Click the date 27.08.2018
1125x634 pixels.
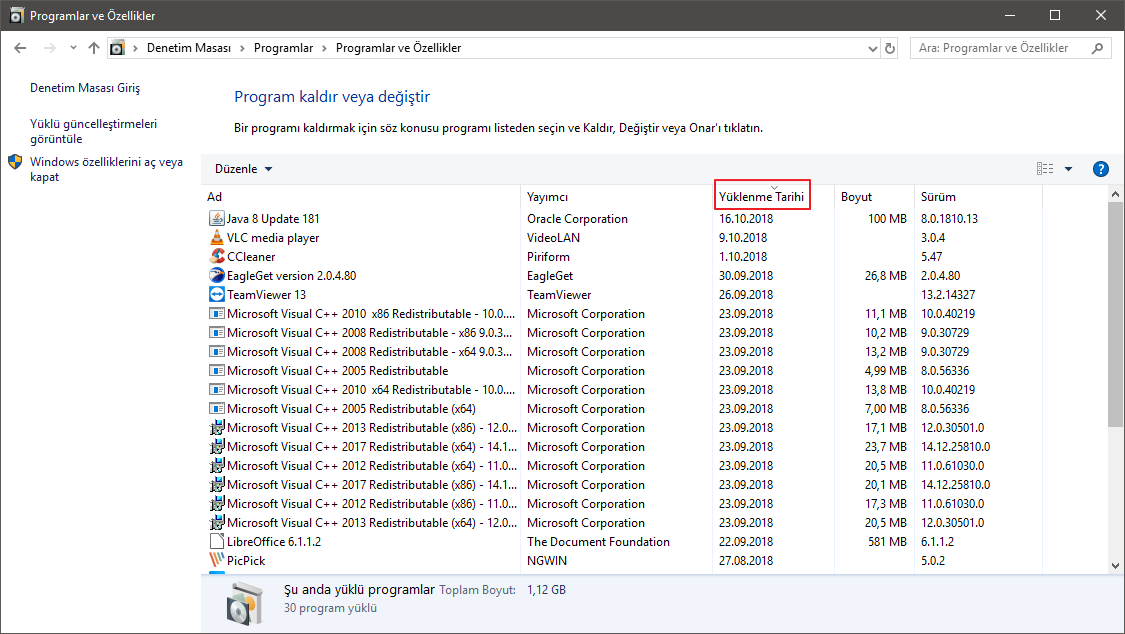coord(746,560)
